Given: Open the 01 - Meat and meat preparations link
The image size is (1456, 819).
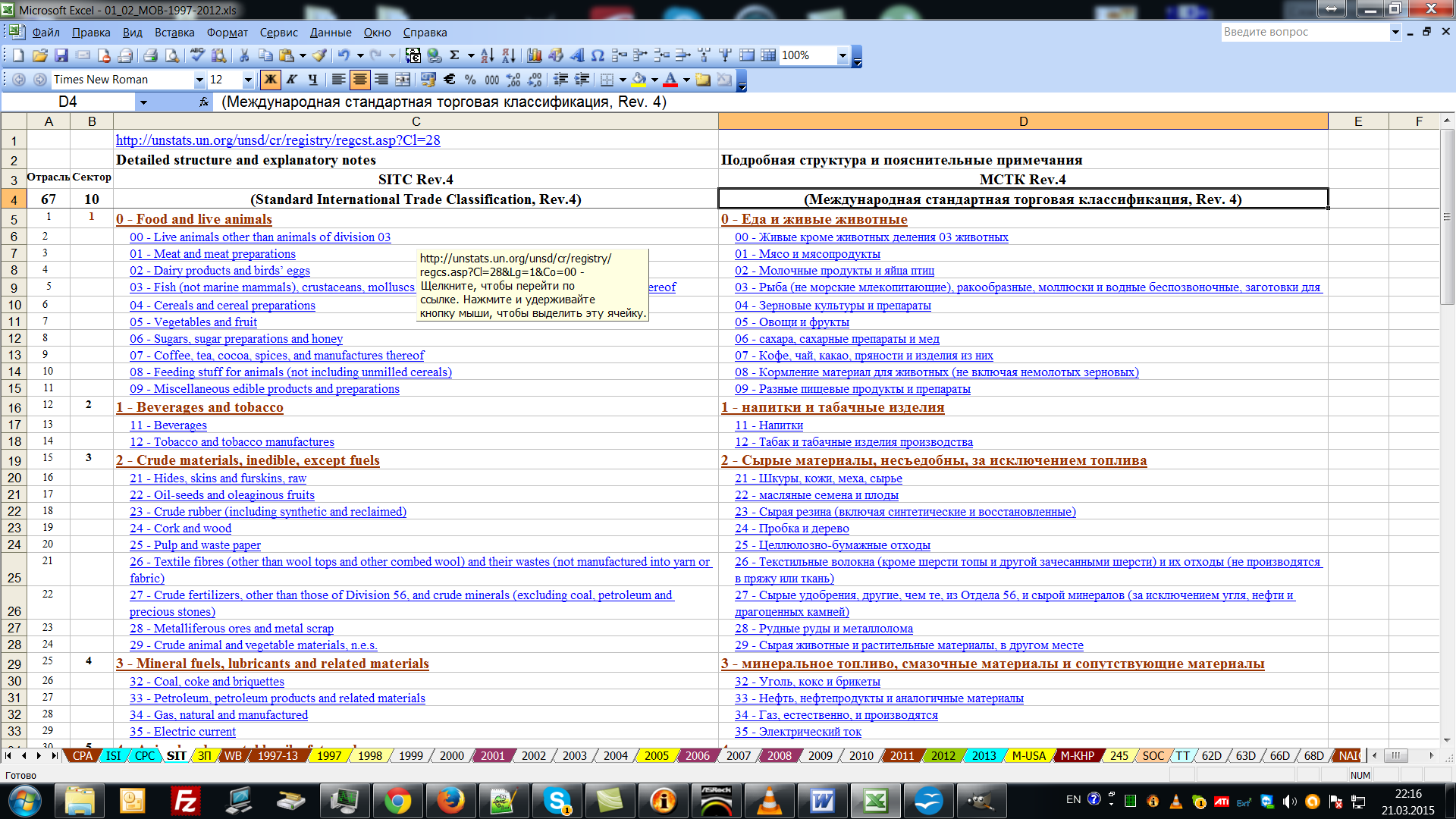Looking at the screenshot, I should pos(212,254).
